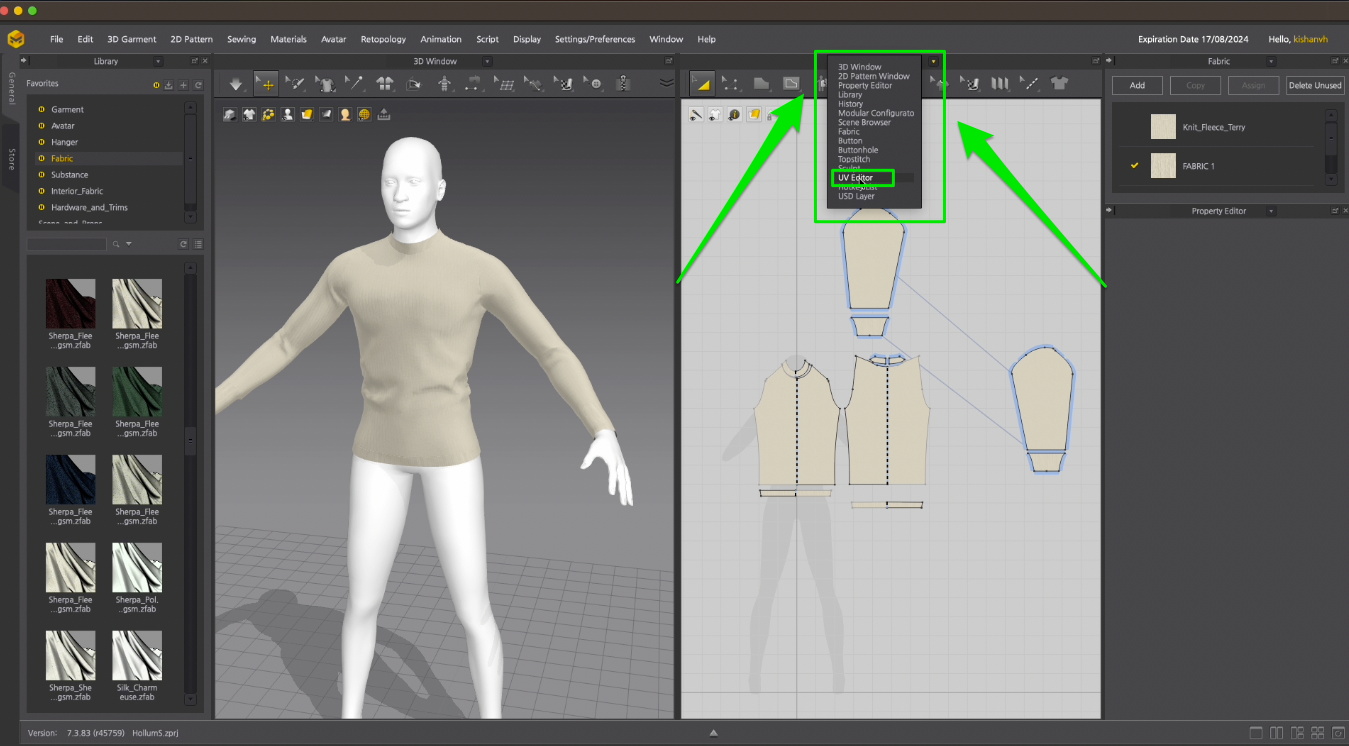
Task: Switch to the Store side tab
Action: click(11, 159)
